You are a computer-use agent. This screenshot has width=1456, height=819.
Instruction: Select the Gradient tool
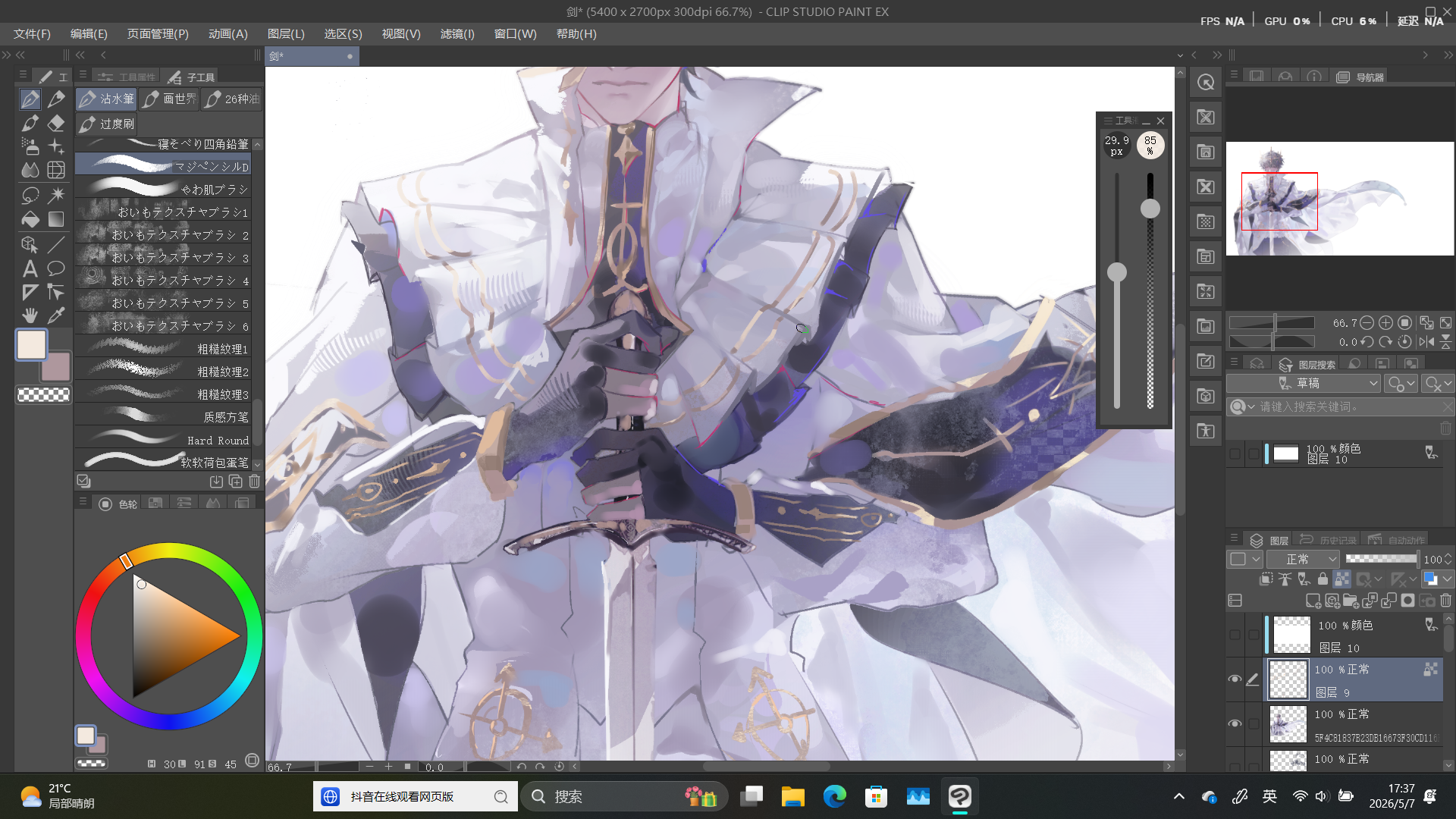(56, 219)
